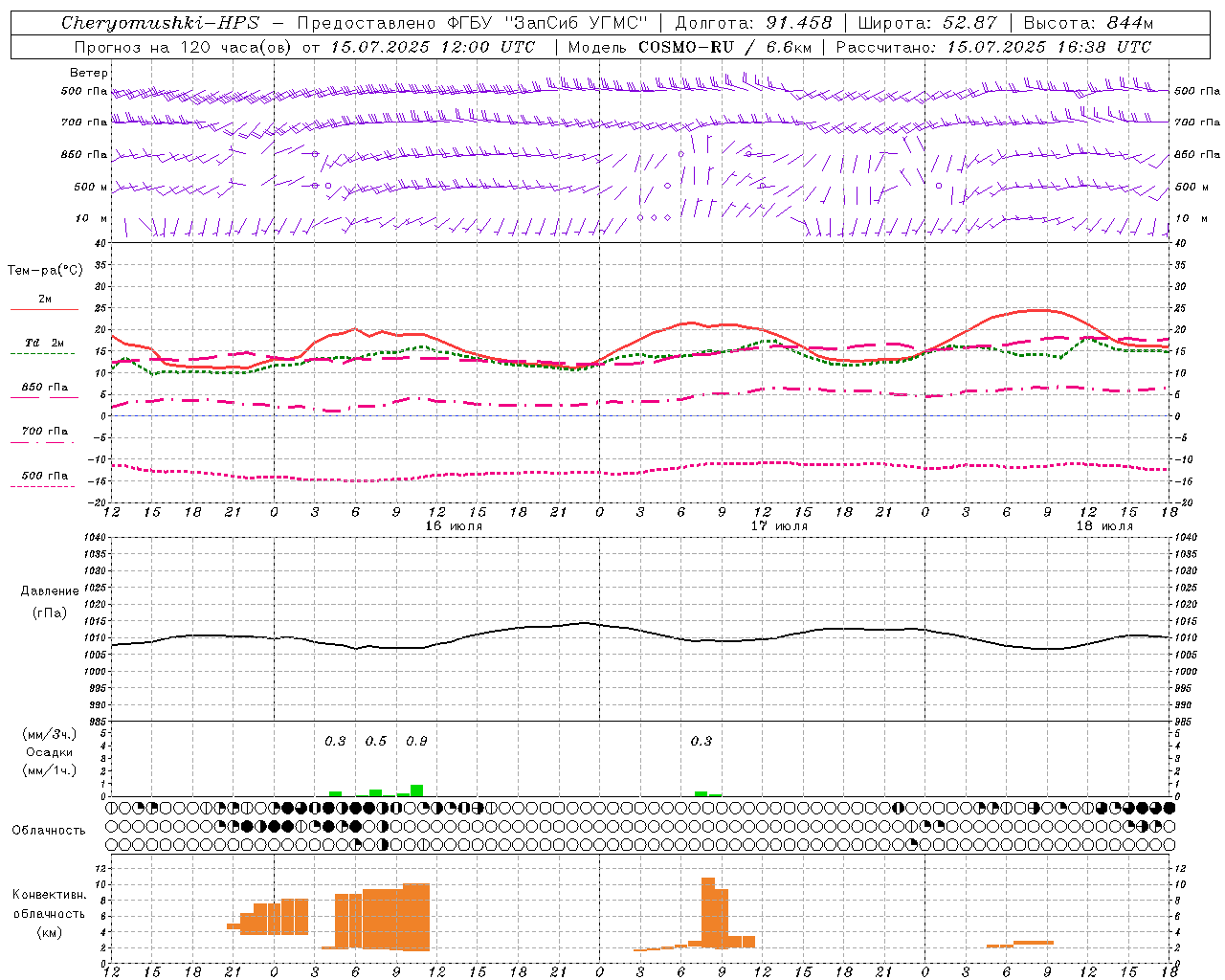
Task: Click the Cheryomushki-HPS station title
Action: point(160,23)
